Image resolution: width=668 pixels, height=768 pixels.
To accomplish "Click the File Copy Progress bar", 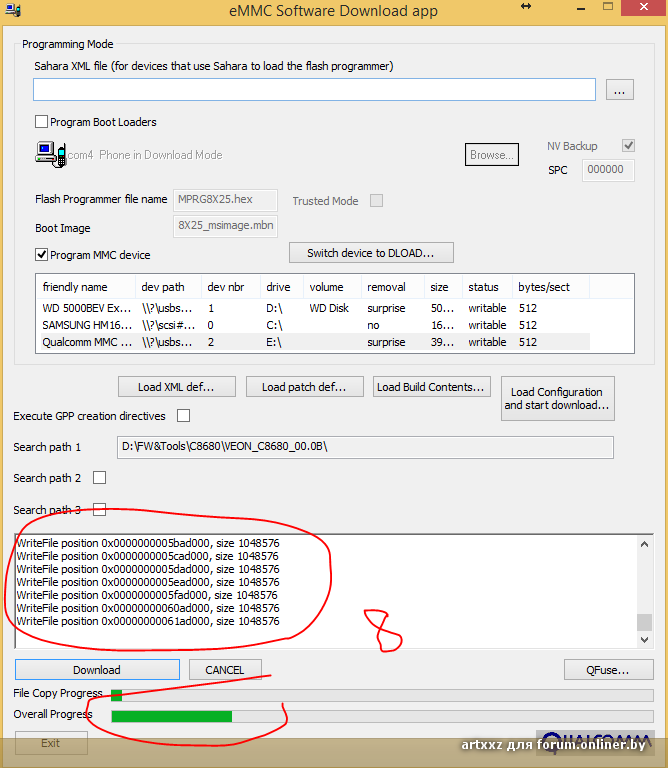I will point(382,695).
